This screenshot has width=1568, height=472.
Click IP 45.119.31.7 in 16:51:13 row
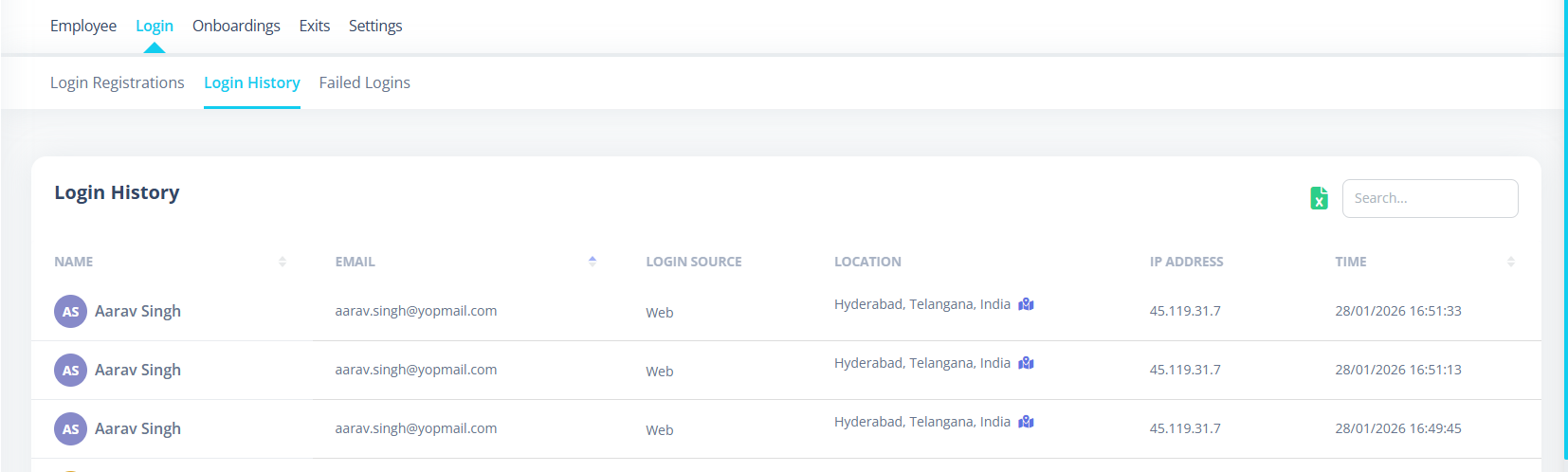pyautogui.click(x=1185, y=370)
